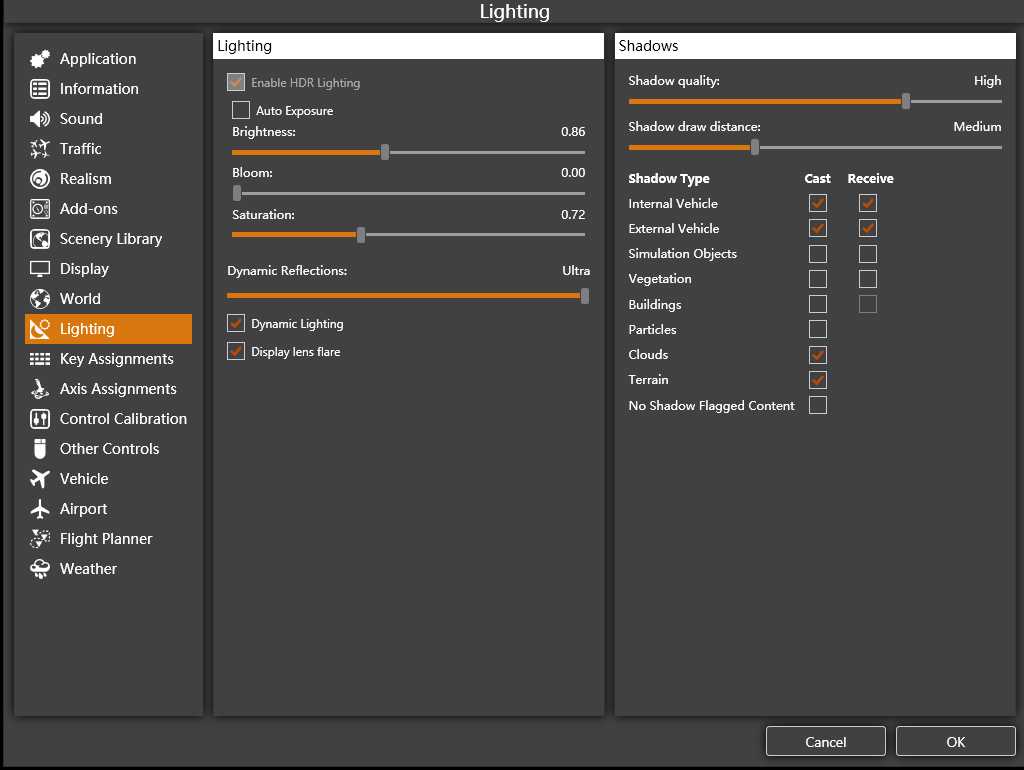This screenshot has height=770, width=1024.
Task: Toggle External Vehicle Receive shadow checkbox
Action: 868,229
